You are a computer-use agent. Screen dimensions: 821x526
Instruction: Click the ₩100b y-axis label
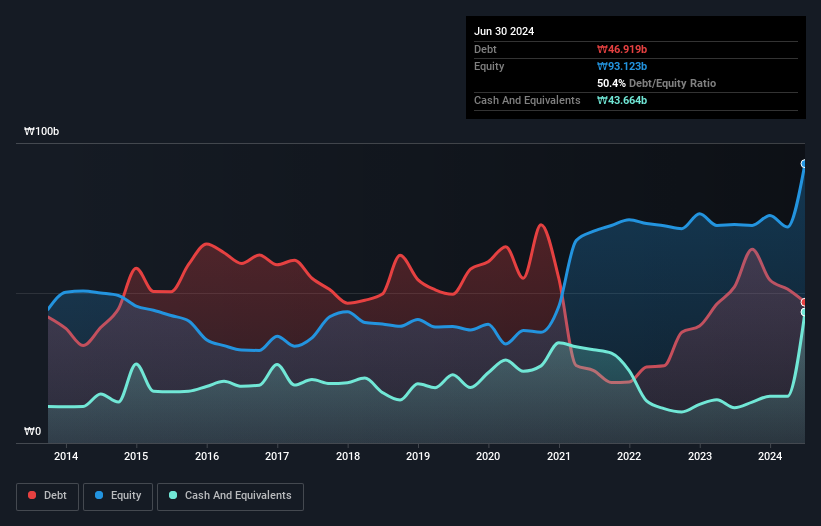coord(41,131)
